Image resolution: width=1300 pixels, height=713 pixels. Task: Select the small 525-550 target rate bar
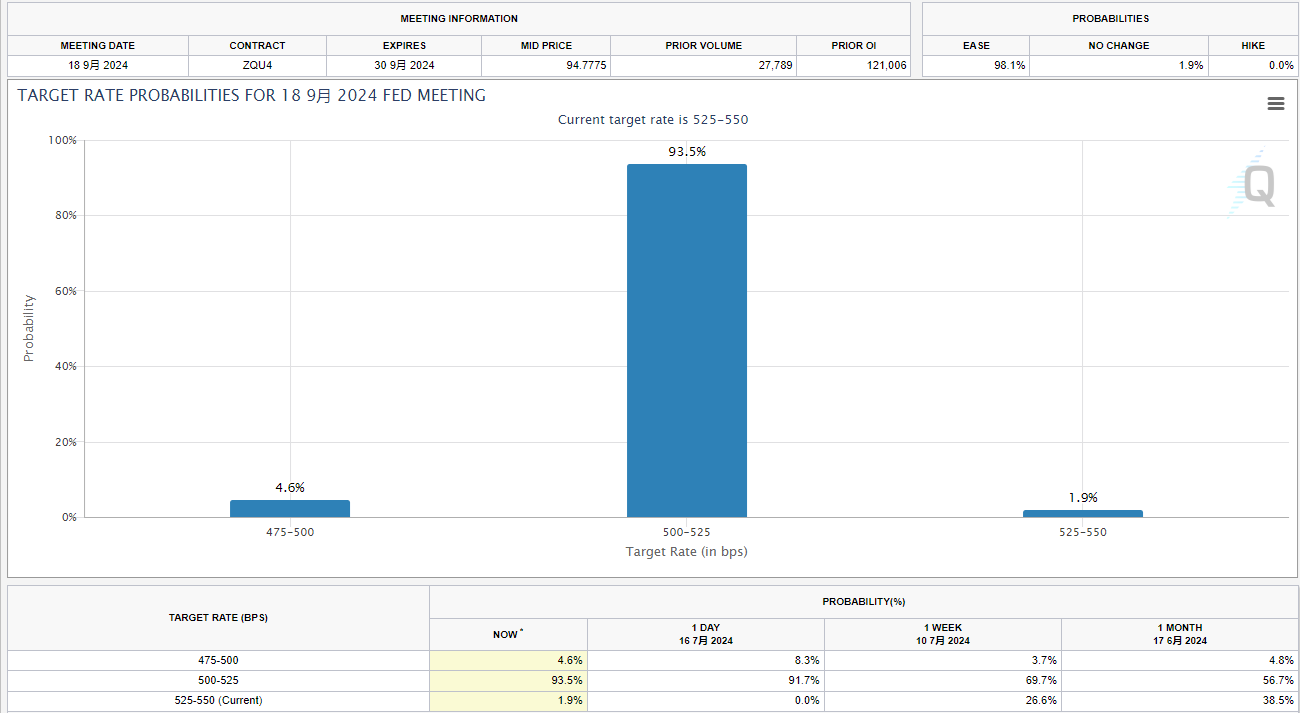[1082, 513]
